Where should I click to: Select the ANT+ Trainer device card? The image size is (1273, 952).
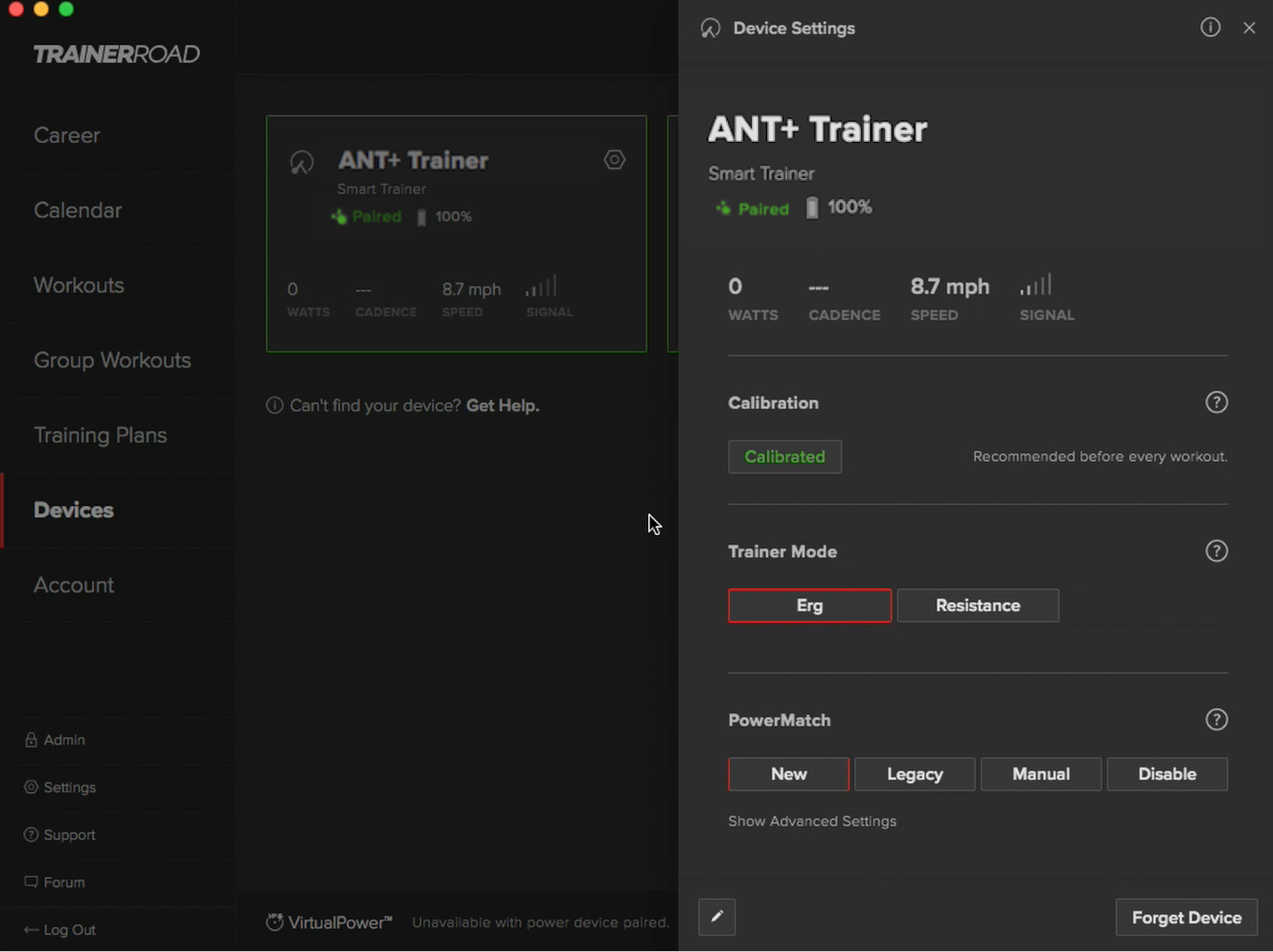[457, 234]
